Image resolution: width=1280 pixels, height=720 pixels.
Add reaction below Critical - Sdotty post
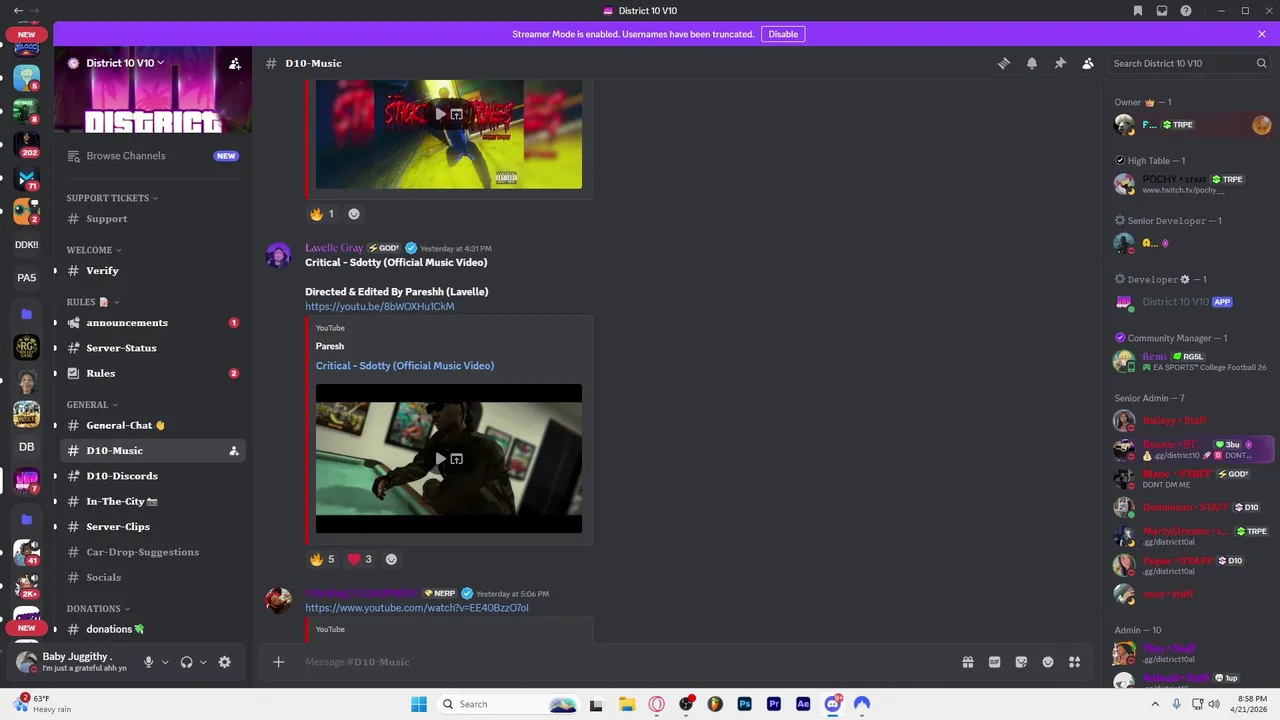(x=391, y=559)
